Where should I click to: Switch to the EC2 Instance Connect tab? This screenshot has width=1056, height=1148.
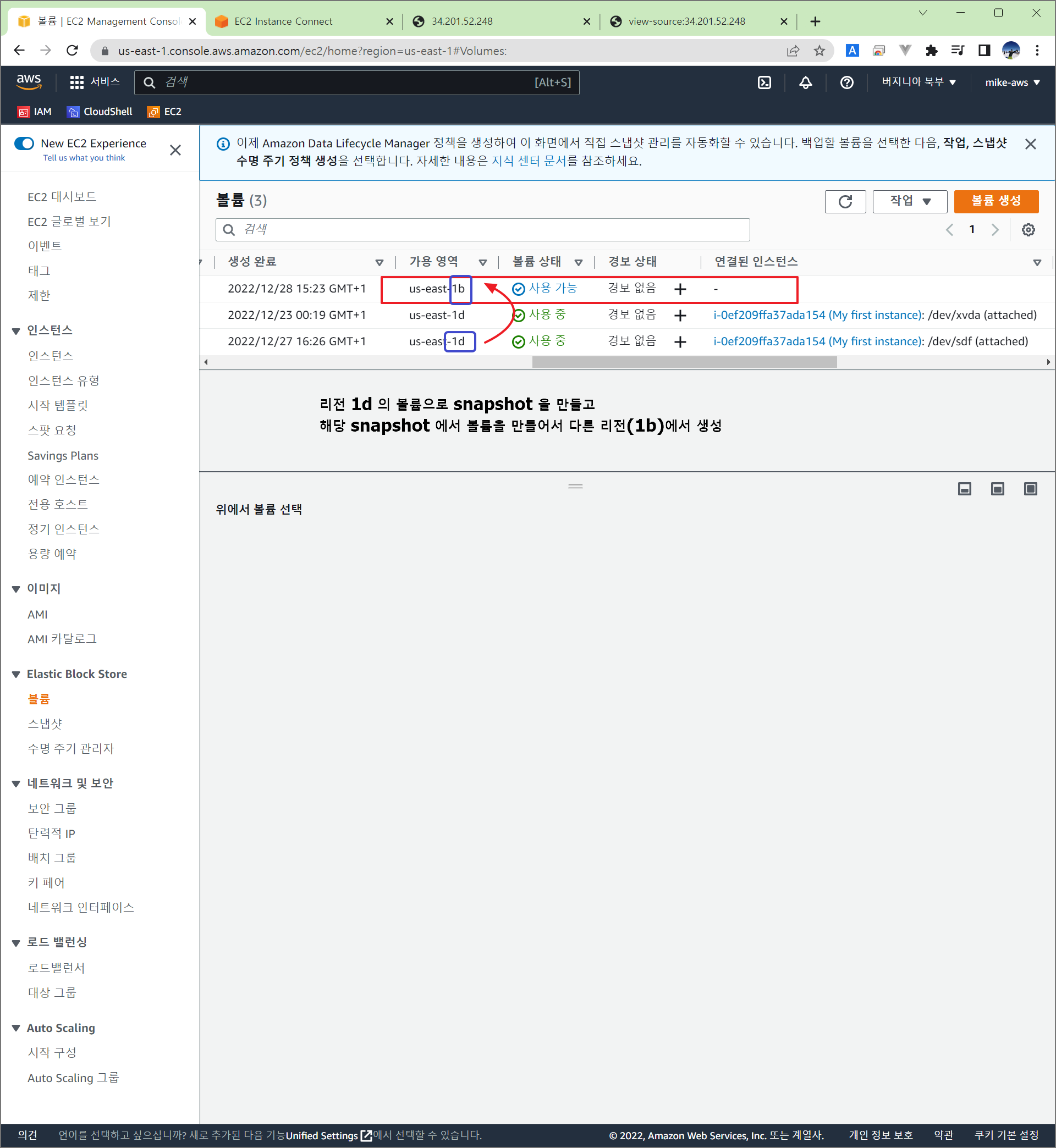coord(283,21)
